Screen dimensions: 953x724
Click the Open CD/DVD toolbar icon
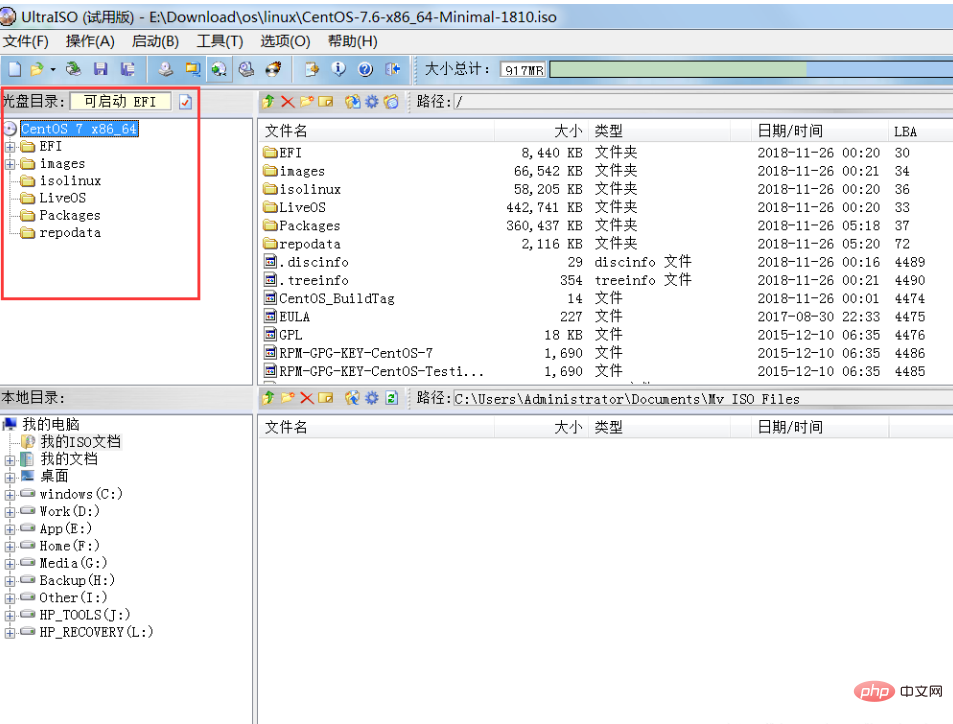74,69
